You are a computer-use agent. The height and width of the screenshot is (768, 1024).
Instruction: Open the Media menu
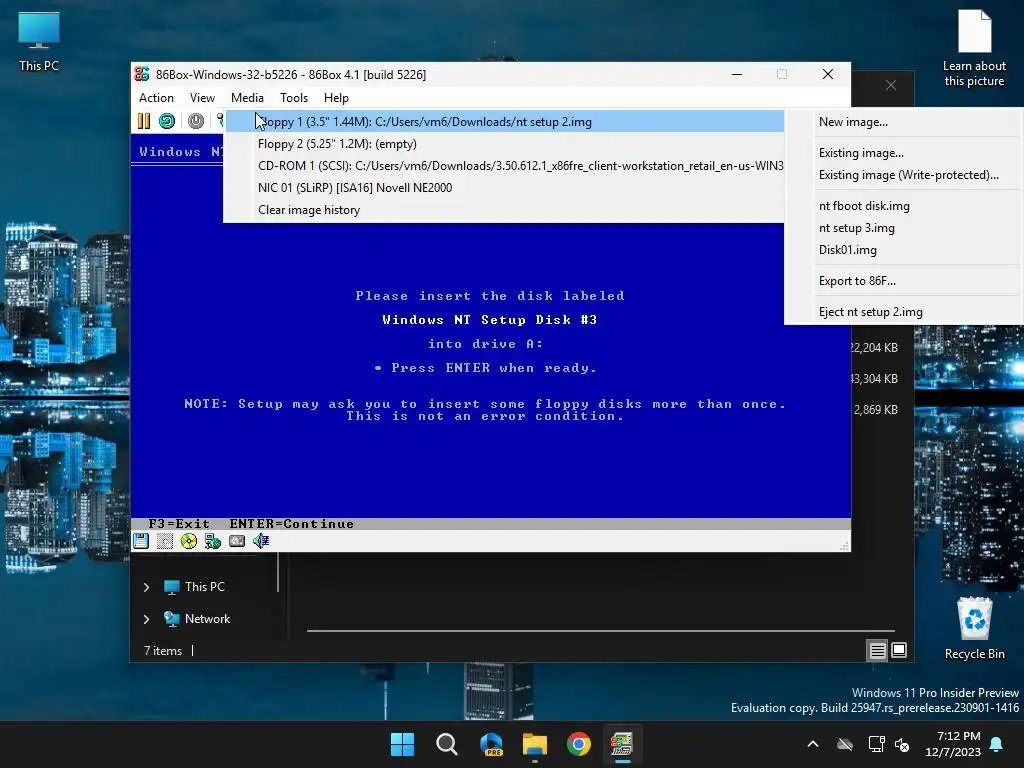(x=248, y=98)
